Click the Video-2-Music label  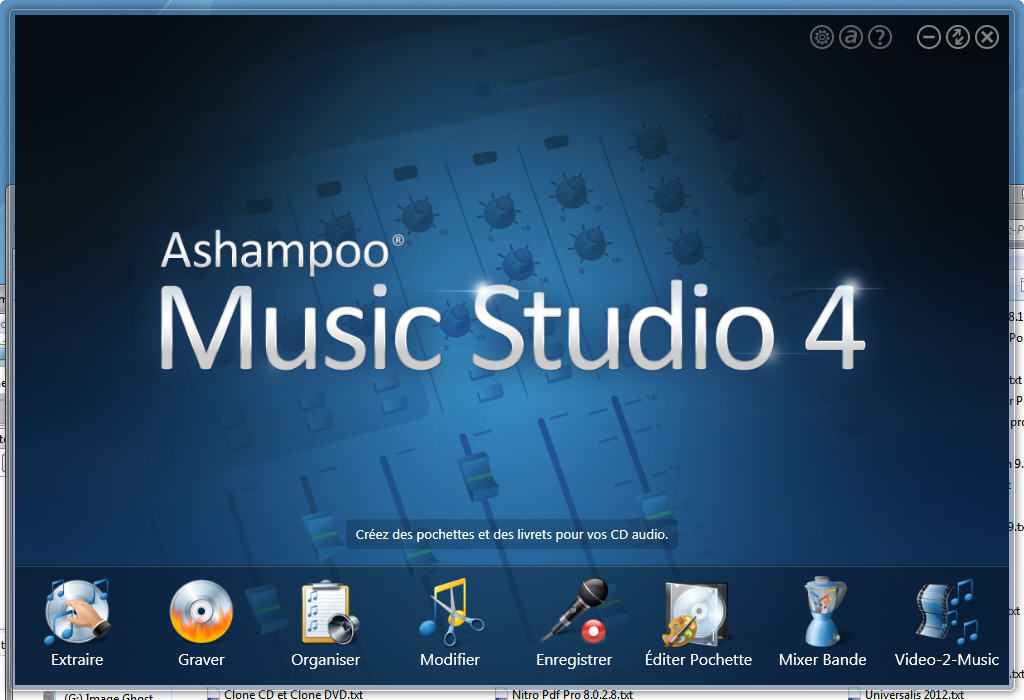(947, 660)
